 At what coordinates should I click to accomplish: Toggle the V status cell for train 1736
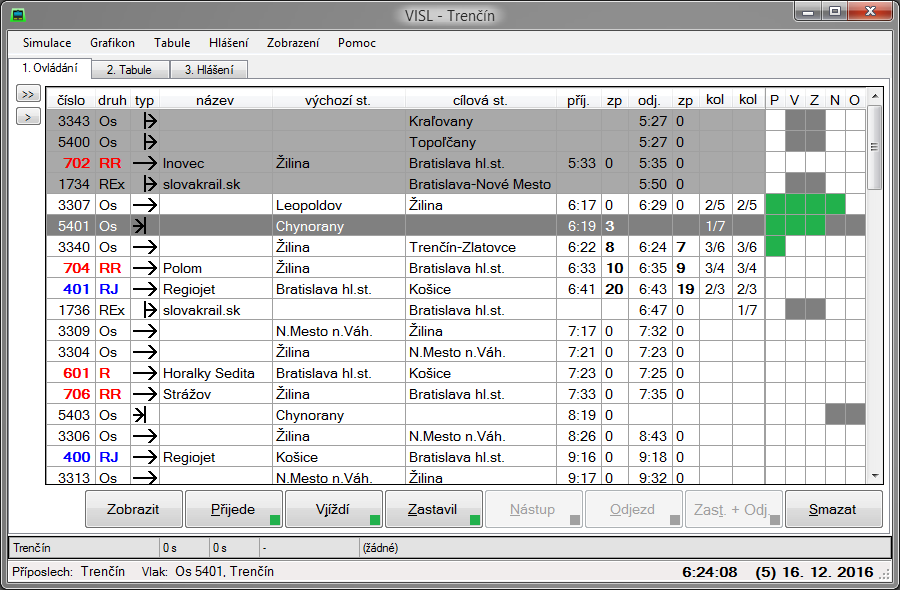795,310
